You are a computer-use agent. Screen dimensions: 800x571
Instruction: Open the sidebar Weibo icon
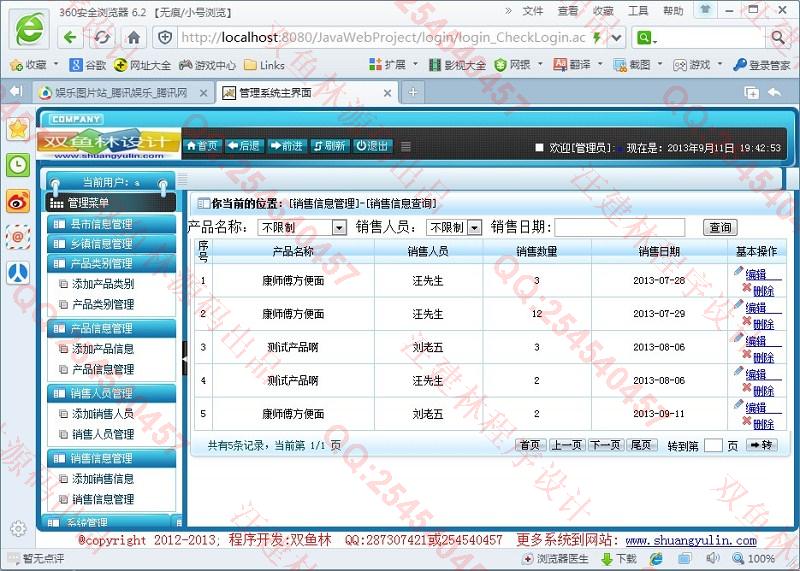tap(18, 201)
